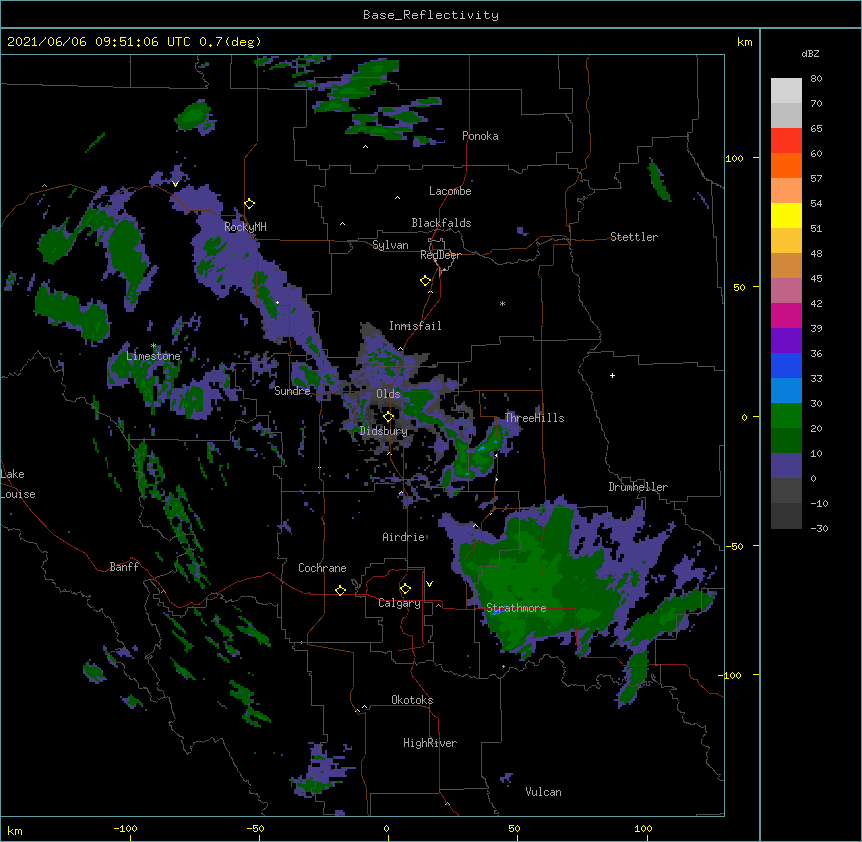Click the yellow V marker northwest of RockyMH

tap(175, 184)
